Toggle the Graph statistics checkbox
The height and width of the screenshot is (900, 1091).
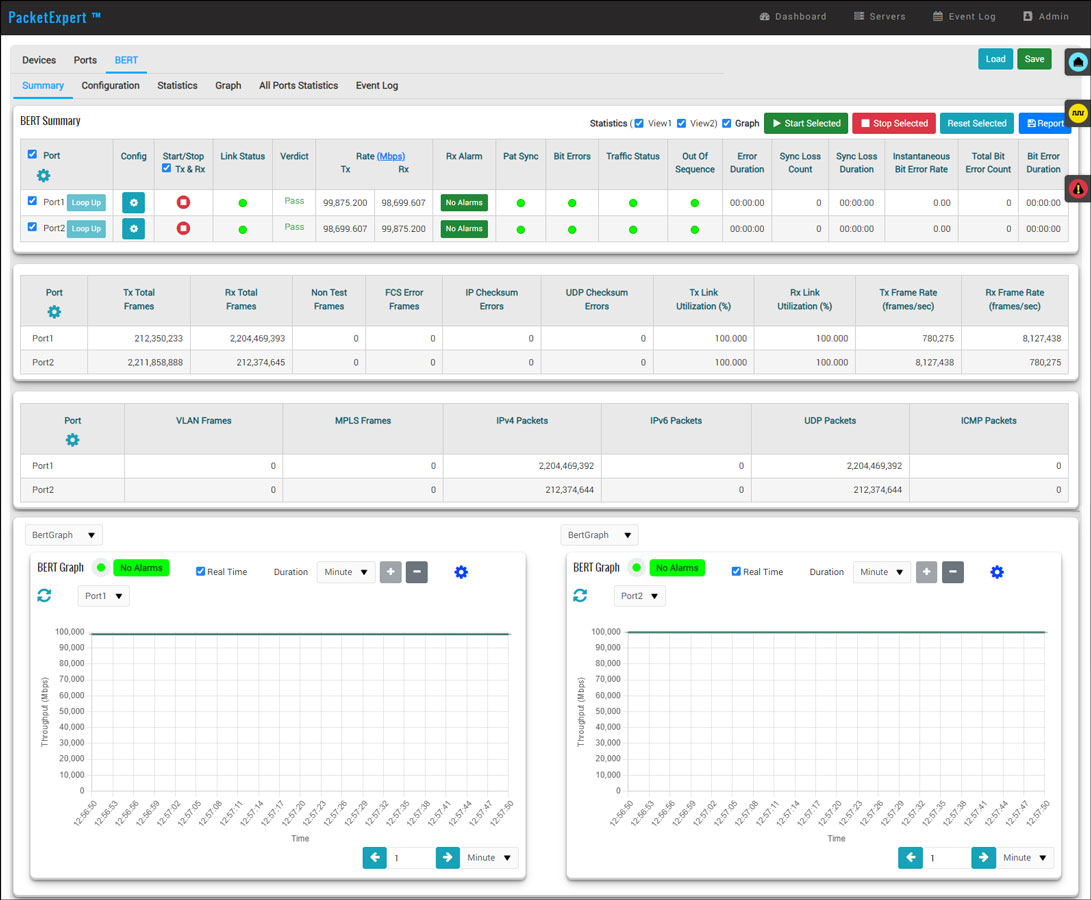(x=726, y=123)
